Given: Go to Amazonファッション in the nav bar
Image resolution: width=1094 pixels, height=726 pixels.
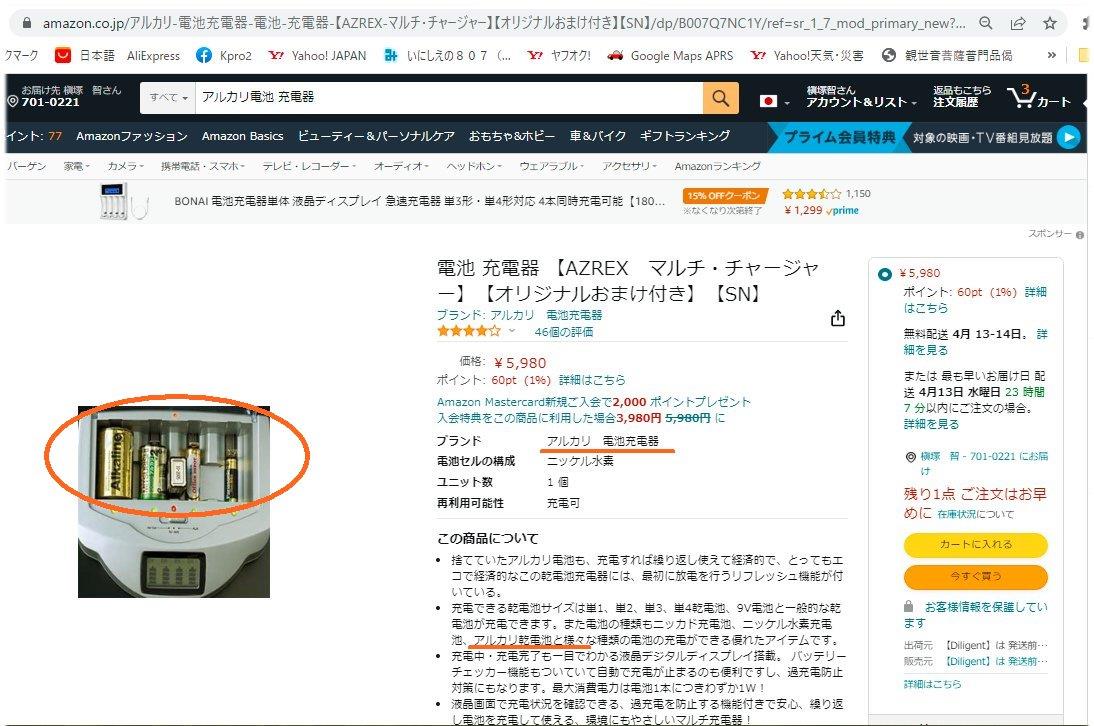Looking at the screenshot, I should click(x=132, y=136).
